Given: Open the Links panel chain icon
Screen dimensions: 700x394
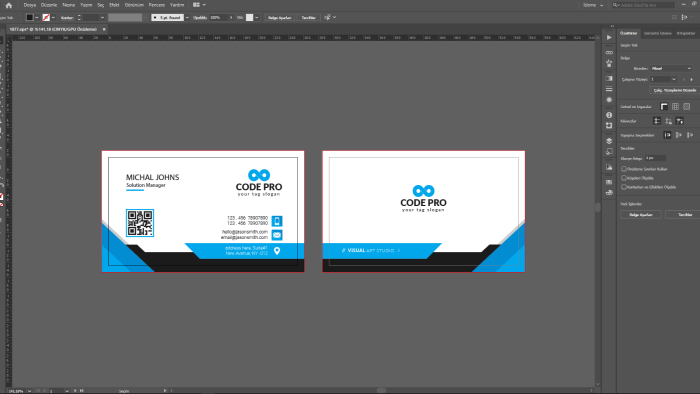Looking at the screenshot, I should pyautogui.click(x=609, y=53).
